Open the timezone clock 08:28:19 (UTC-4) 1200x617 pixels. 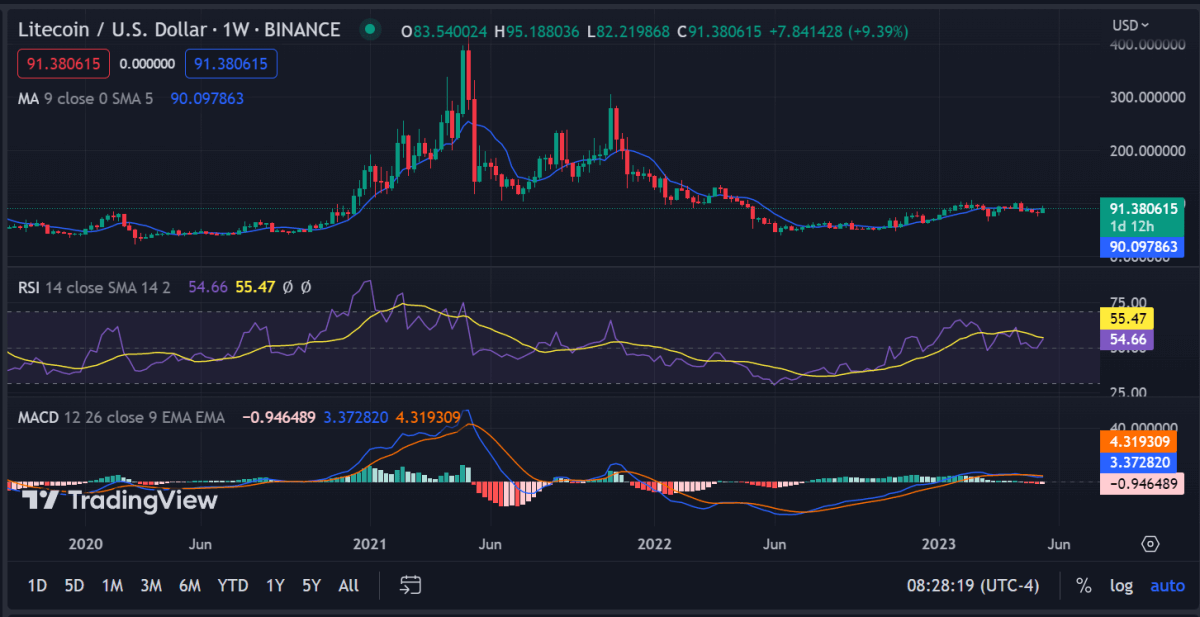(x=974, y=586)
